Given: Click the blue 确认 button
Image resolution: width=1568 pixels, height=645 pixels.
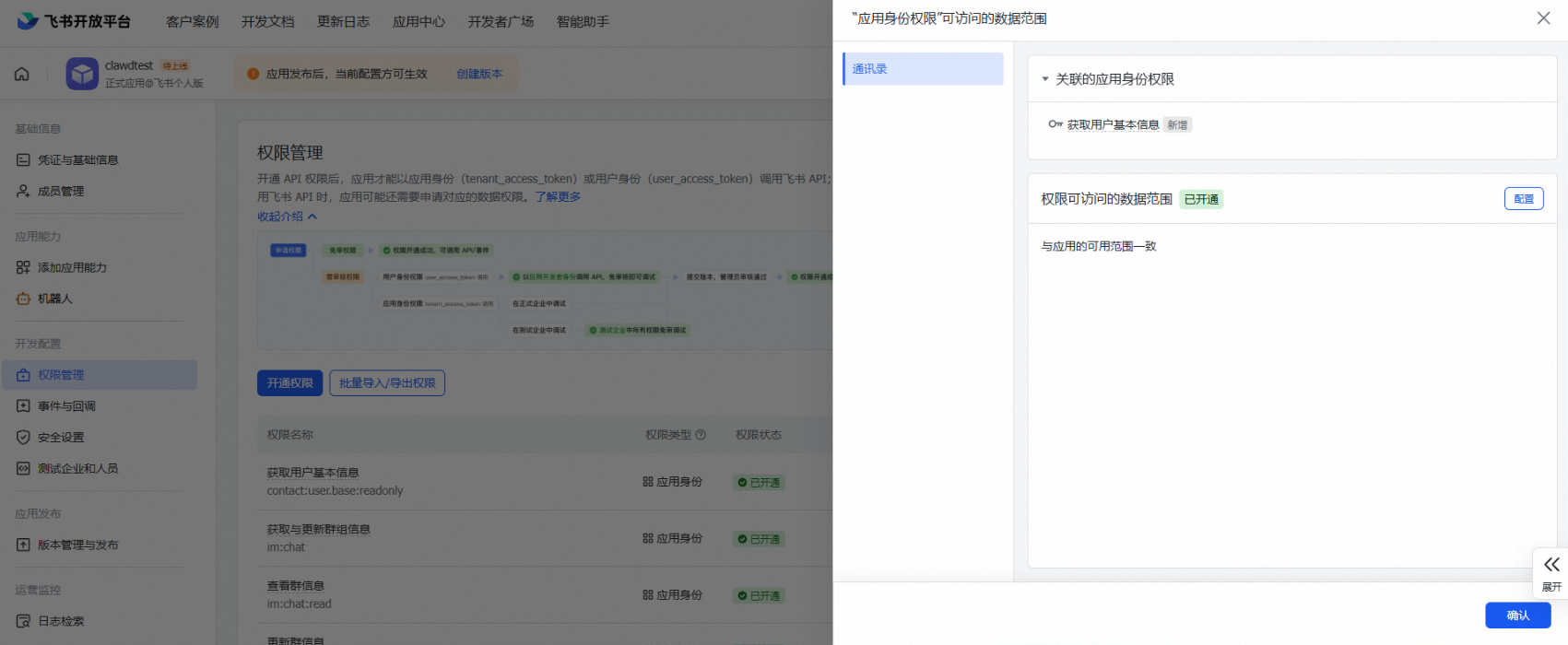Looking at the screenshot, I should pyautogui.click(x=1517, y=616).
